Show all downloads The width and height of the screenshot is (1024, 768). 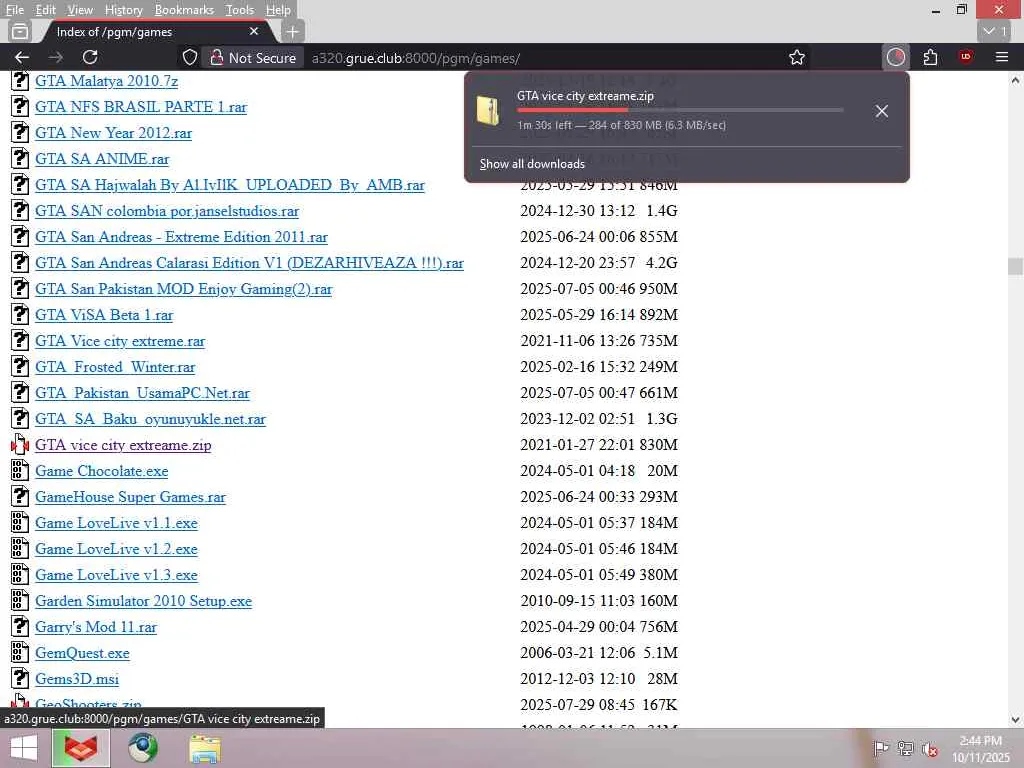click(x=532, y=164)
